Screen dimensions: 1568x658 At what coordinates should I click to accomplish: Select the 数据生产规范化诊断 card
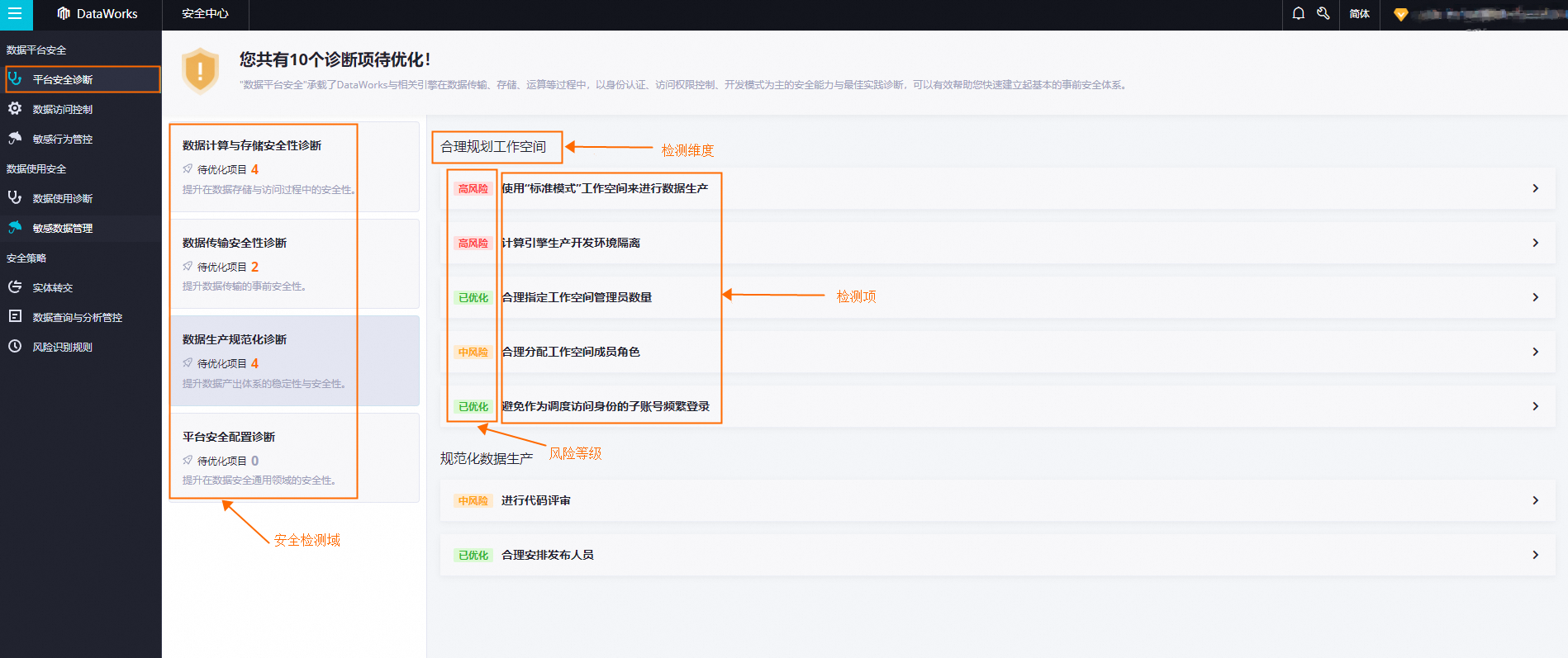295,361
